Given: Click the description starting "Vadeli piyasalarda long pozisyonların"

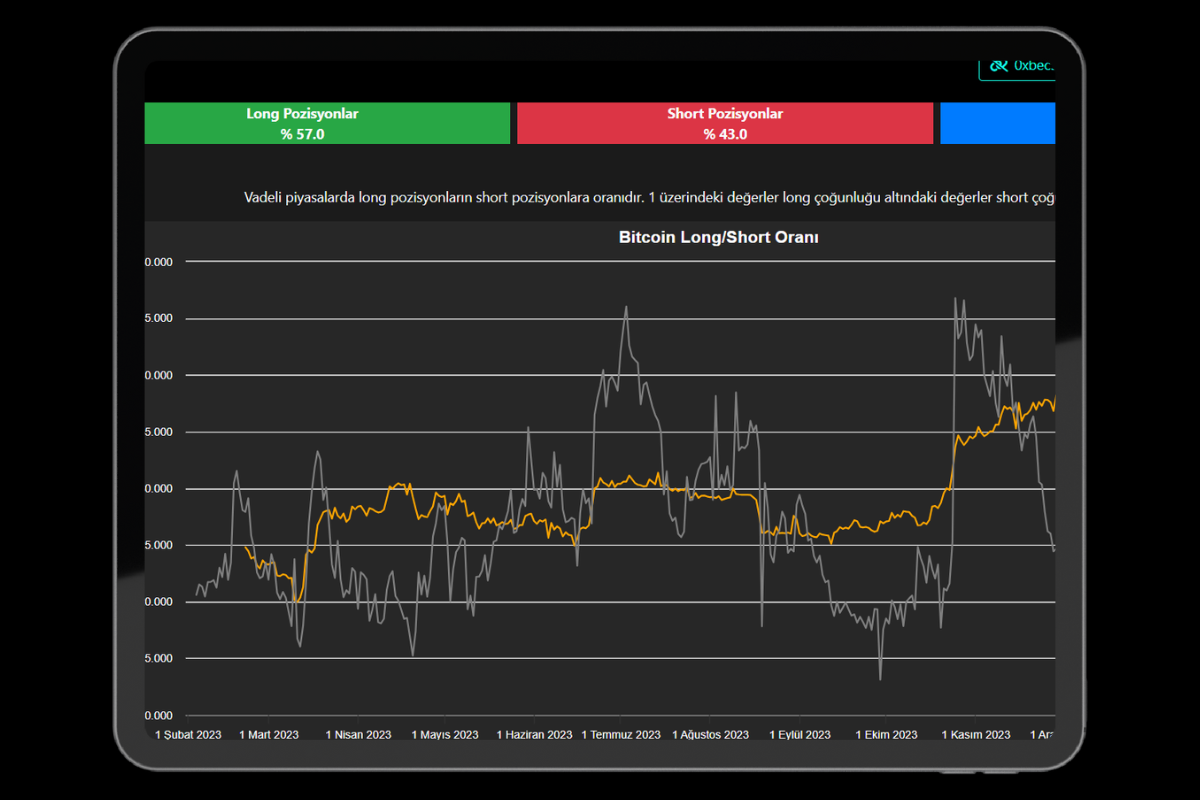Looking at the screenshot, I should click(x=650, y=197).
